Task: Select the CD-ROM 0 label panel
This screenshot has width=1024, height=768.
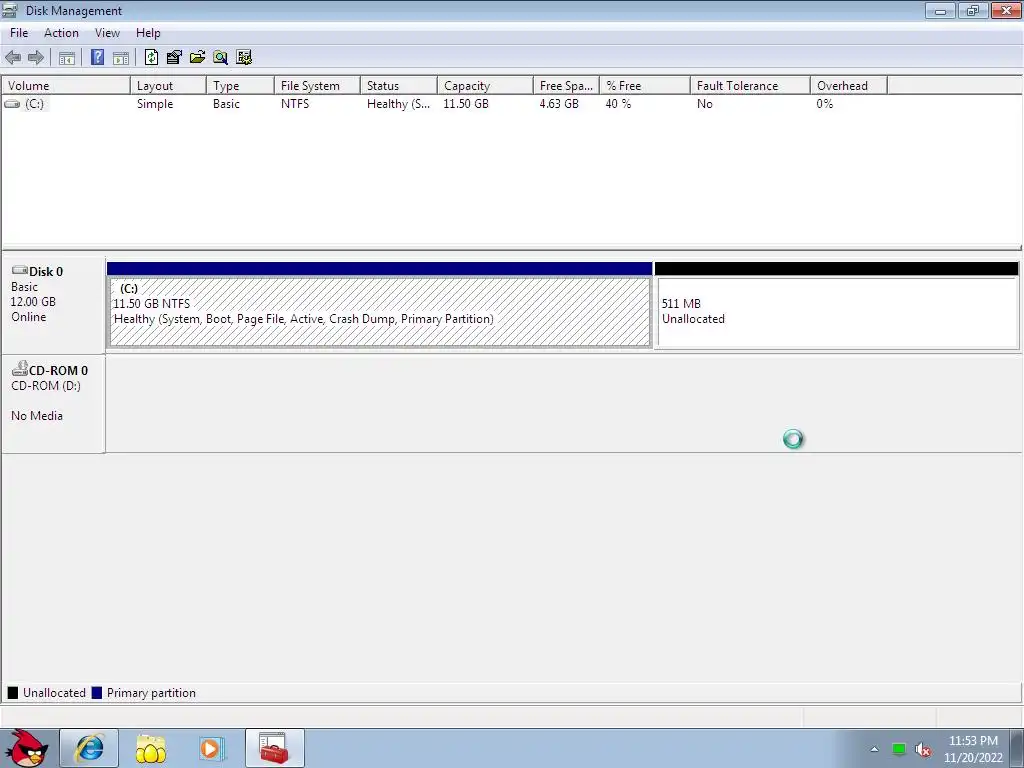Action: [x=53, y=404]
